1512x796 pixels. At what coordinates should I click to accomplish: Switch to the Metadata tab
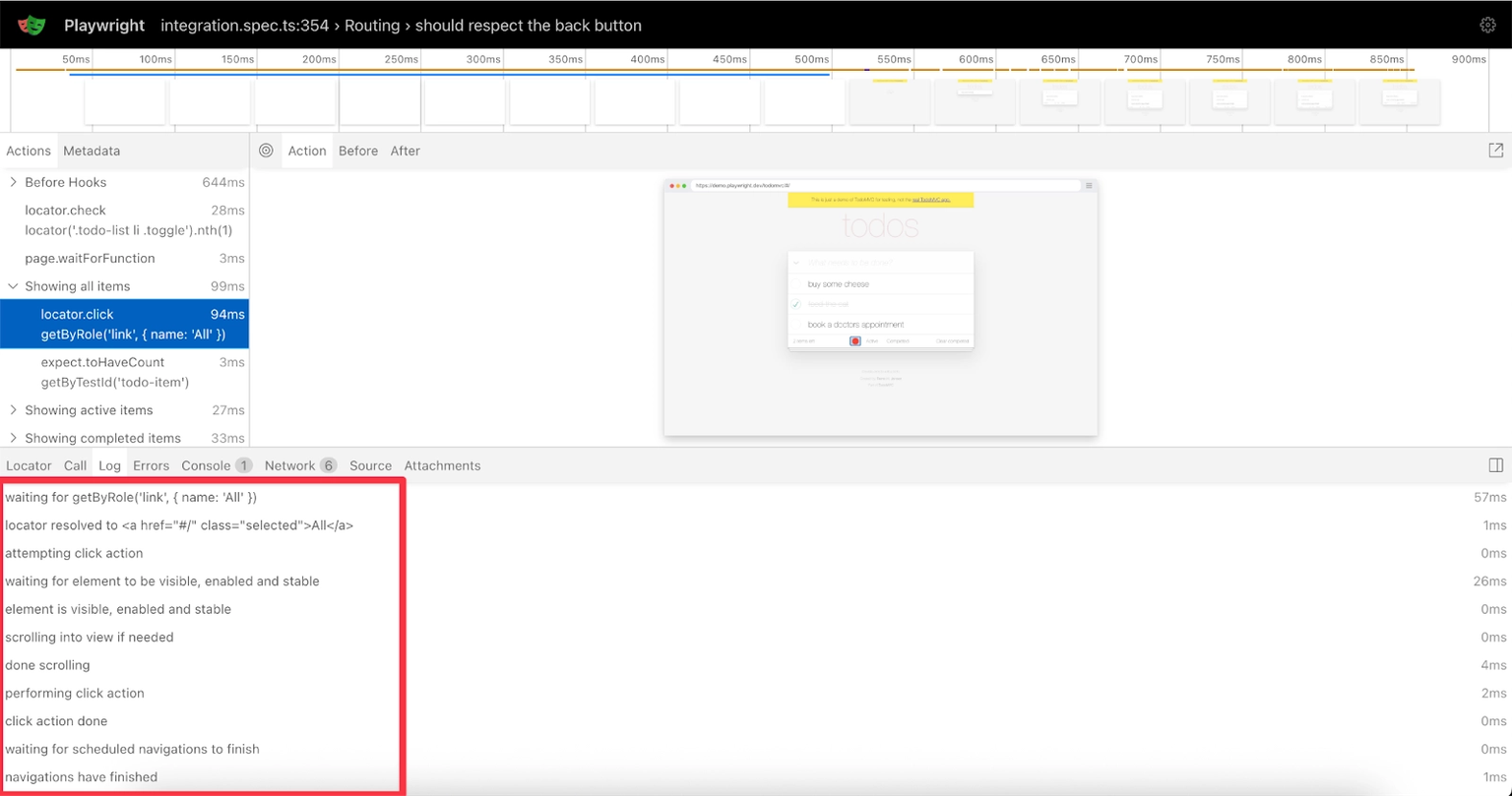click(92, 151)
